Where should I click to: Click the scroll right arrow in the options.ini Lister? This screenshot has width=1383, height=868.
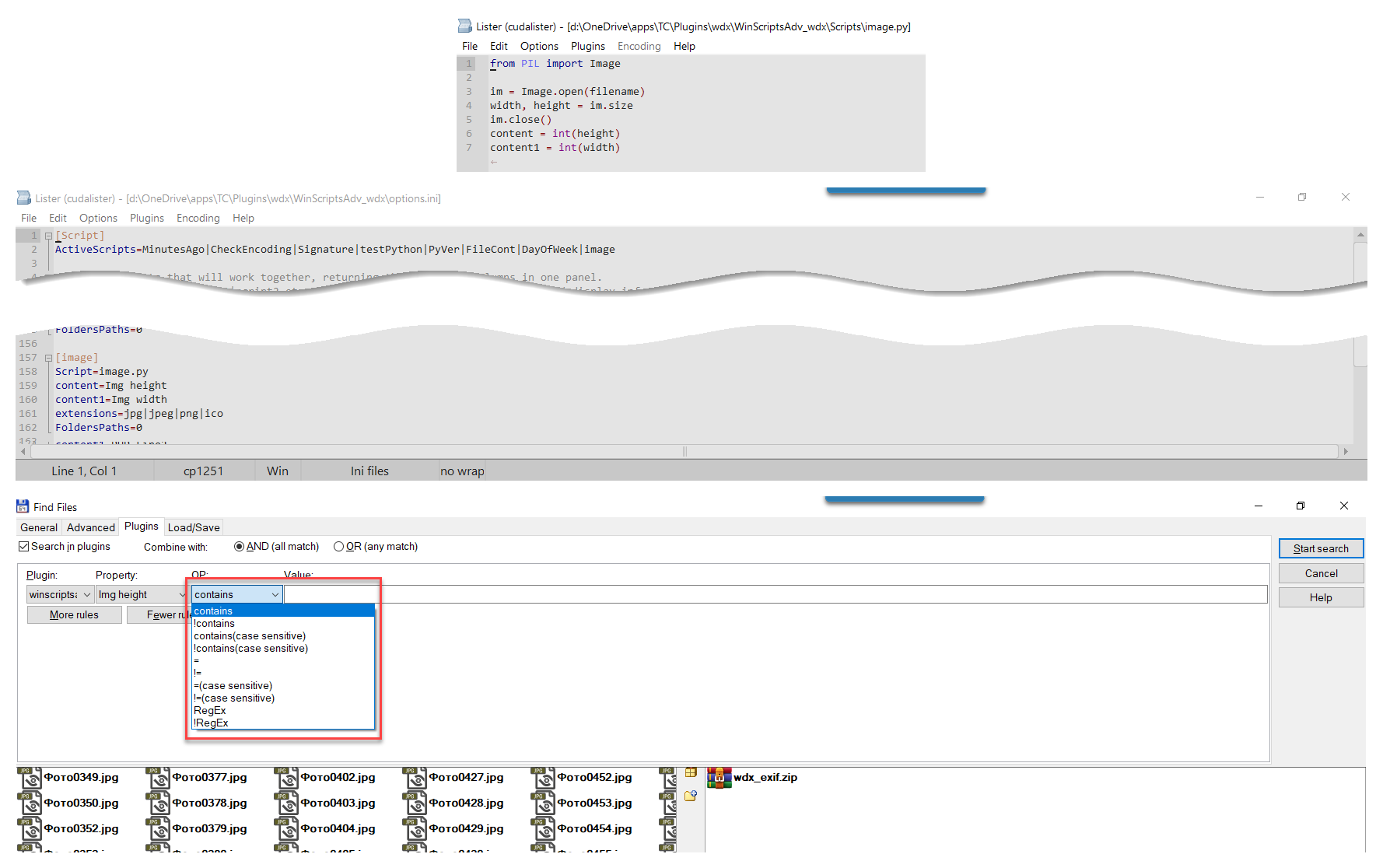(x=1346, y=451)
